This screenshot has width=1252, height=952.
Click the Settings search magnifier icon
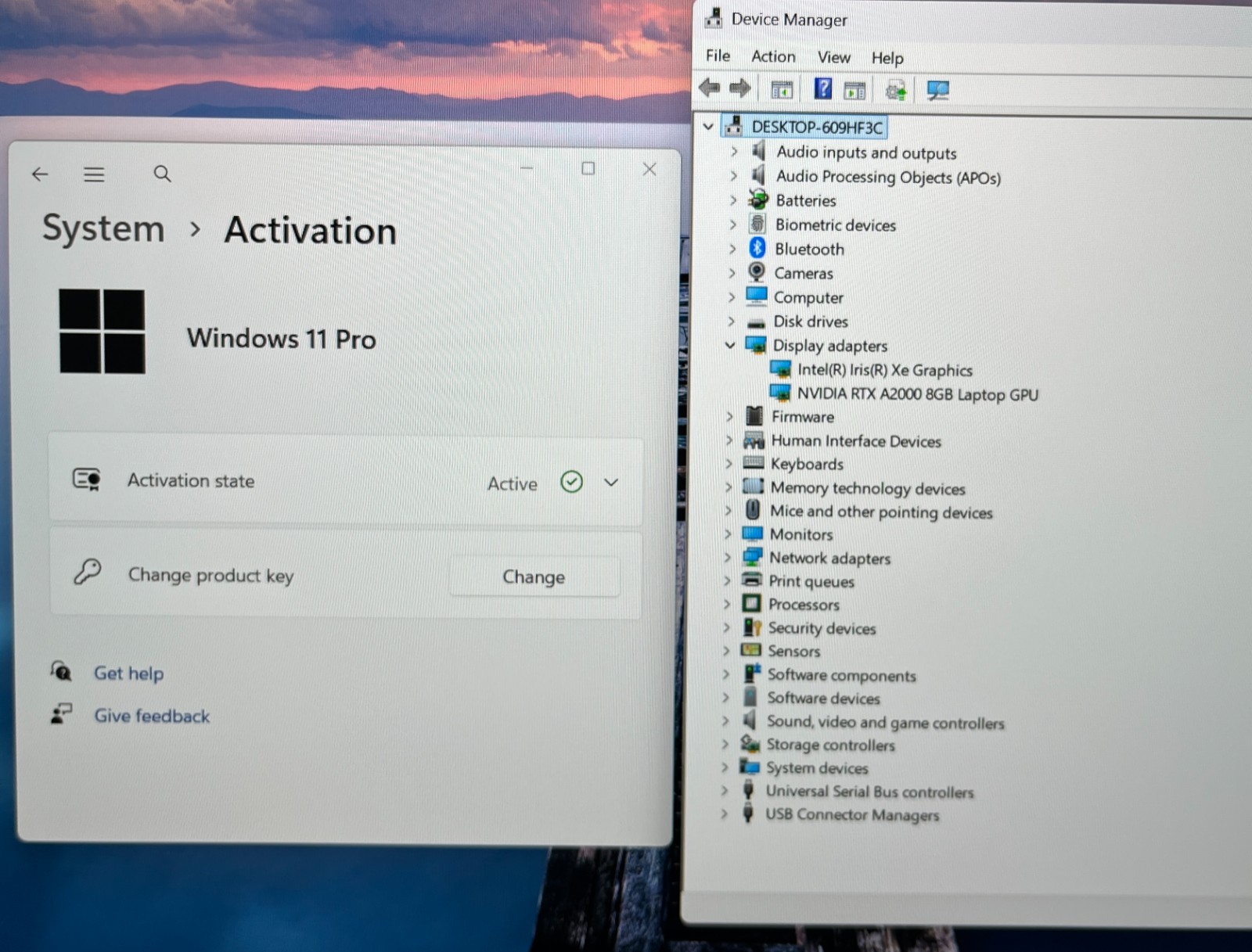click(x=162, y=174)
